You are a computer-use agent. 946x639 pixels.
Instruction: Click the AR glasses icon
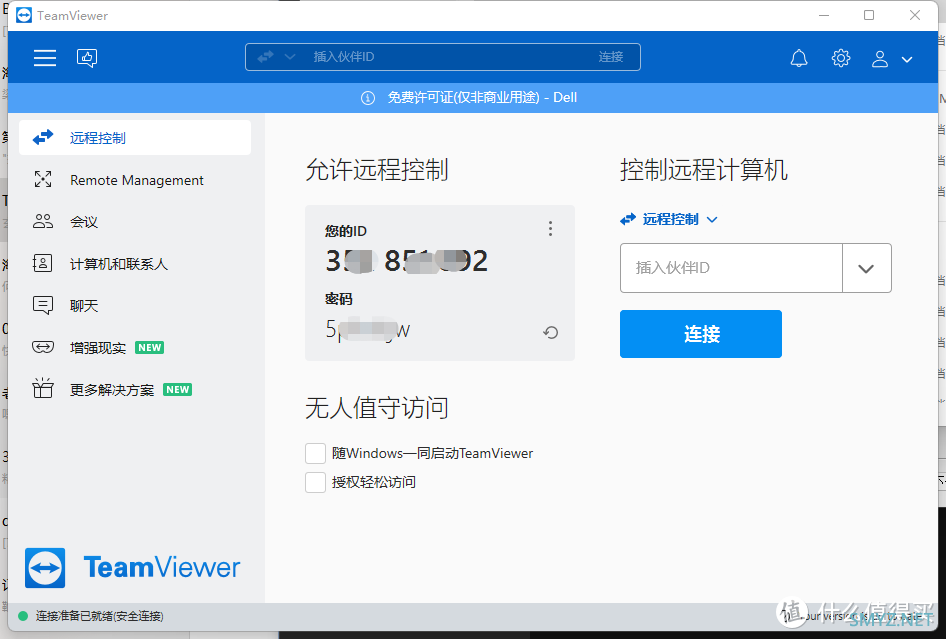43,347
